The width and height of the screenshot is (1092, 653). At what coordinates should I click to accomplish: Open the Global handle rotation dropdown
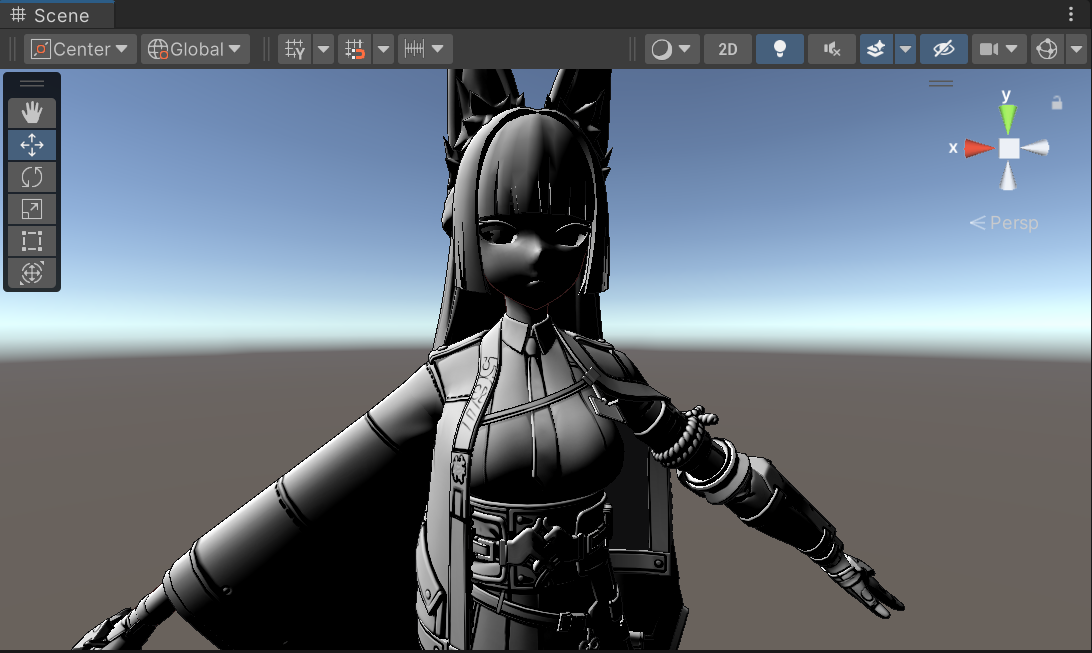click(196, 49)
